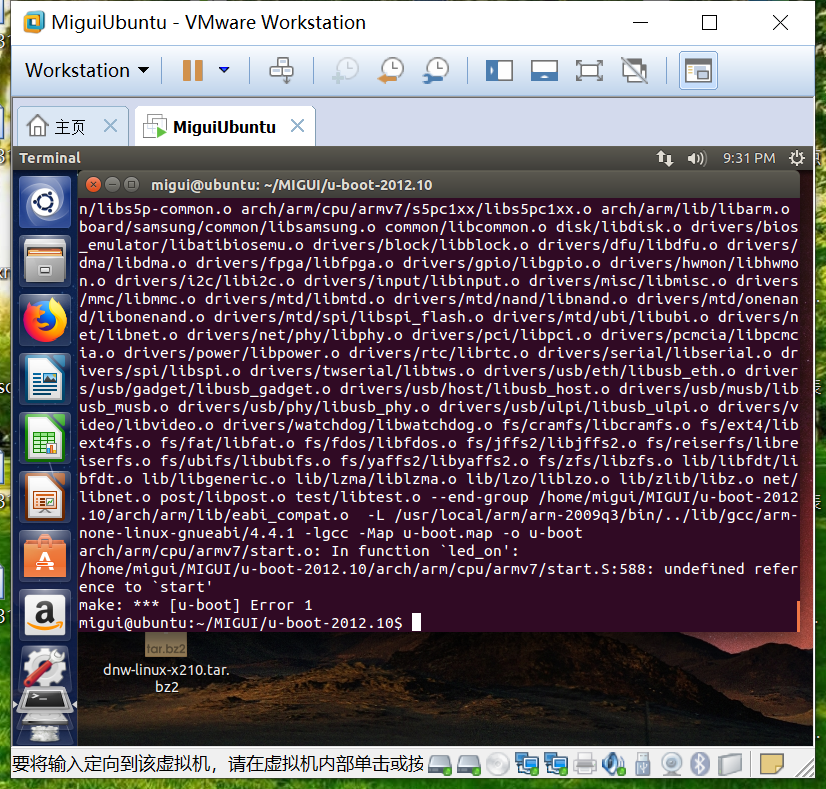Enter full screen mode

(589, 70)
